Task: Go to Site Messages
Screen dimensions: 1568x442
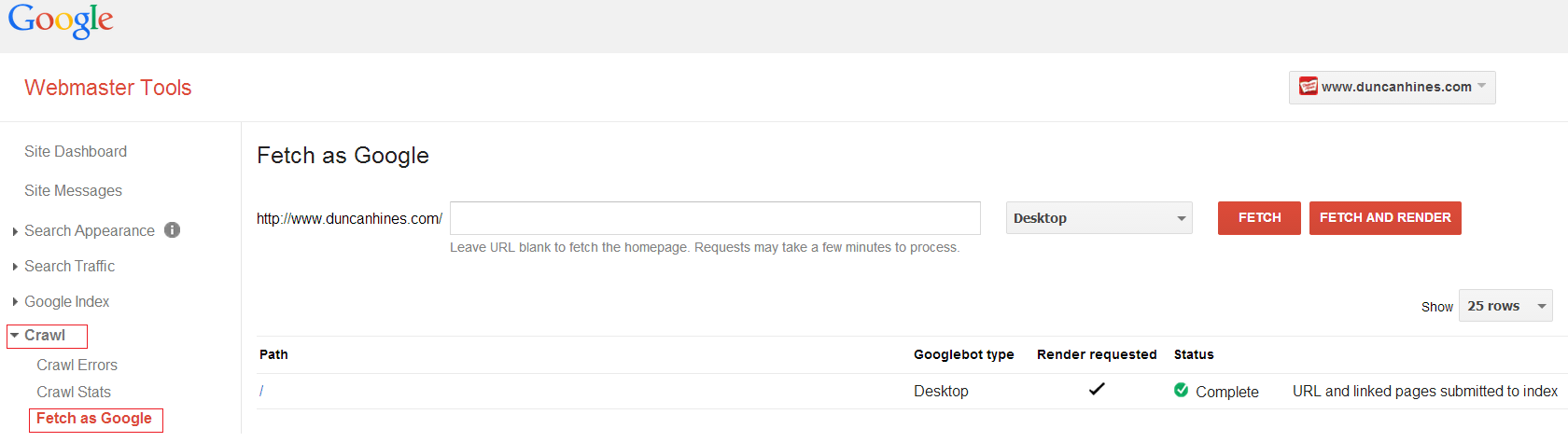Action: click(x=73, y=190)
